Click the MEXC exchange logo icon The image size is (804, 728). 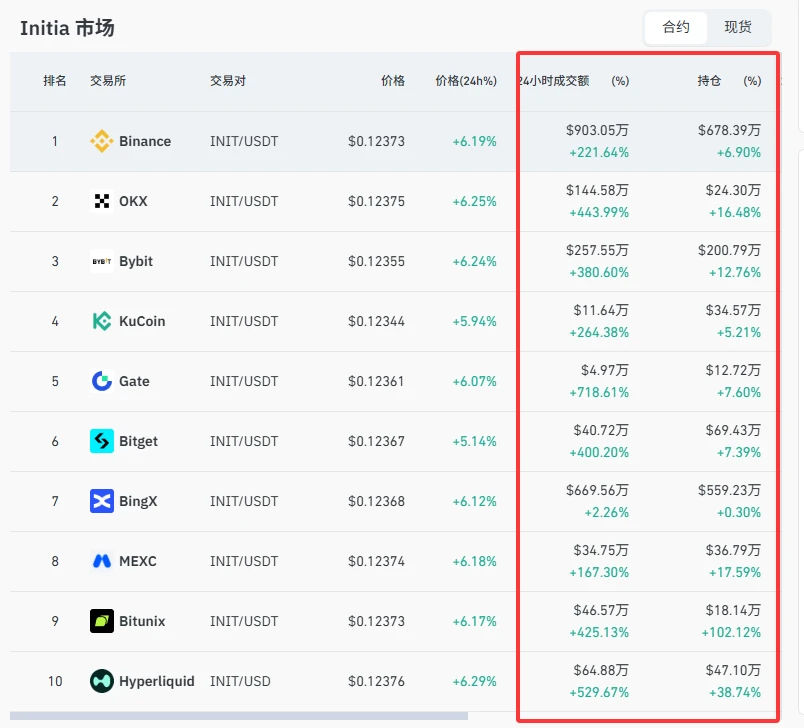point(102,561)
